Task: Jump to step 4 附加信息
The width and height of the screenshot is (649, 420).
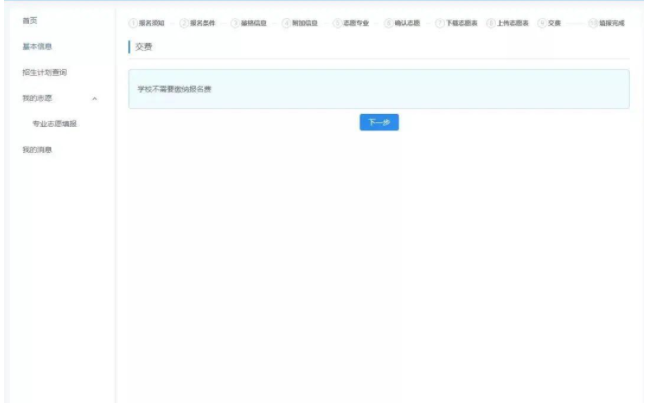Action: [x=300, y=23]
